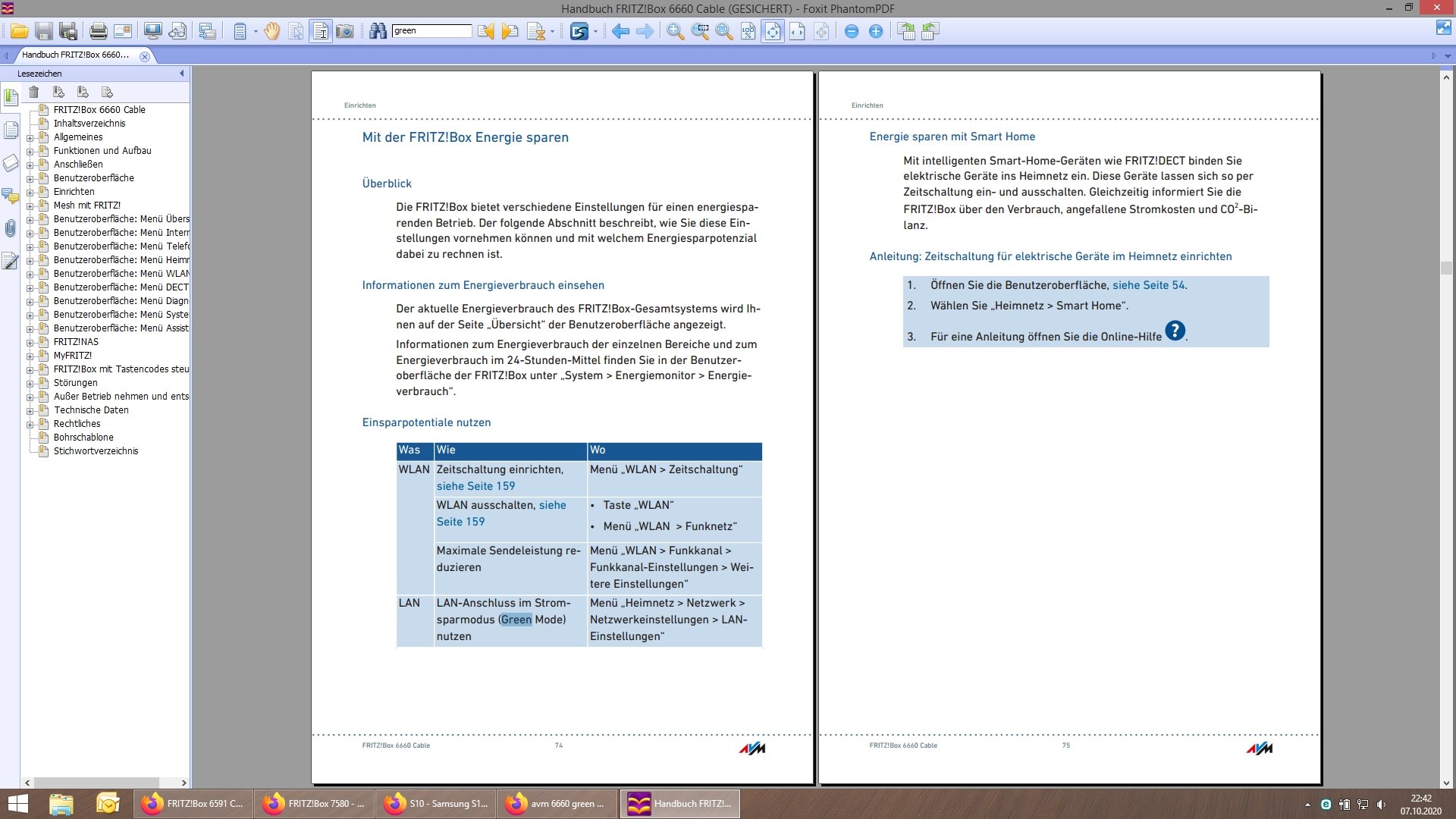The image size is (1456, 819).
Task: Follow 'siehe Seite 159' link for WLAN ausschalten
Action: click(x=501, y=513)
